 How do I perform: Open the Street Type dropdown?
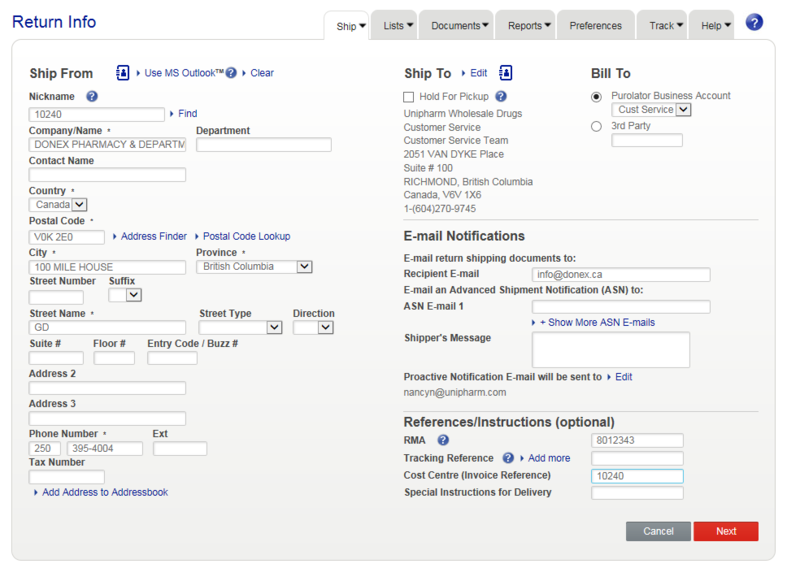pyautogui.click(x=240, y=327)
